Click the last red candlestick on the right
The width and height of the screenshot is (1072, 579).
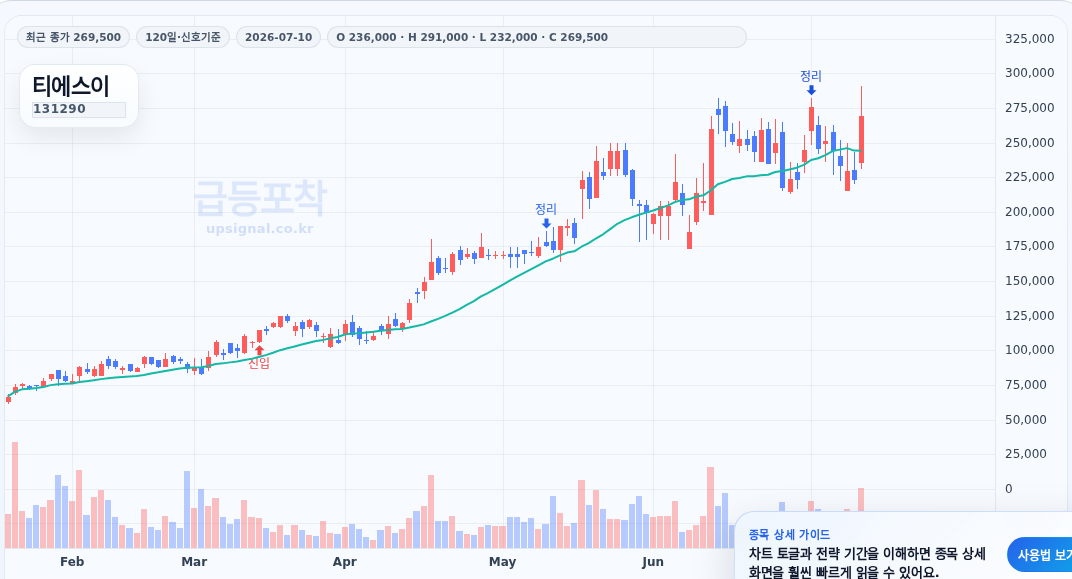(861, 139)
